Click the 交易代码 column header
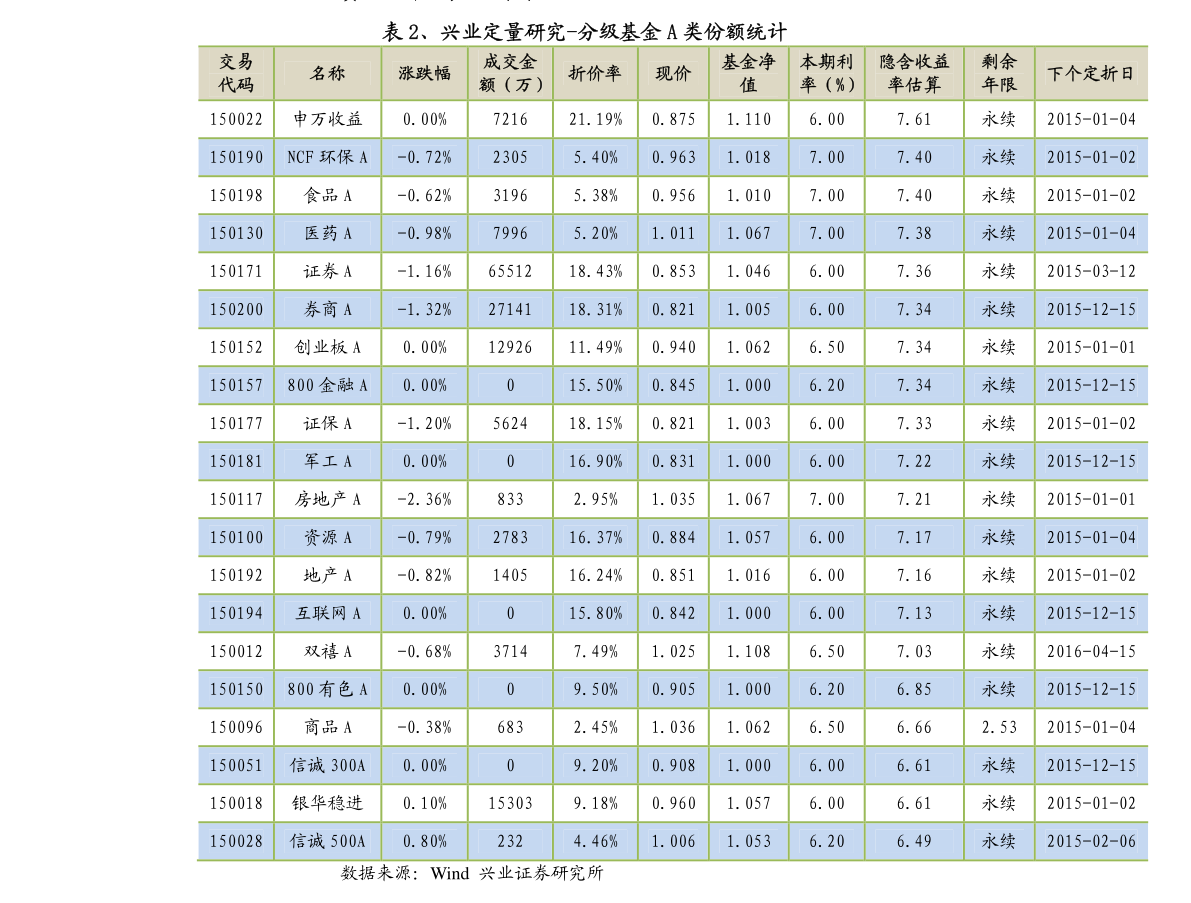The image size is (1191, 903). tap(236, 73)
